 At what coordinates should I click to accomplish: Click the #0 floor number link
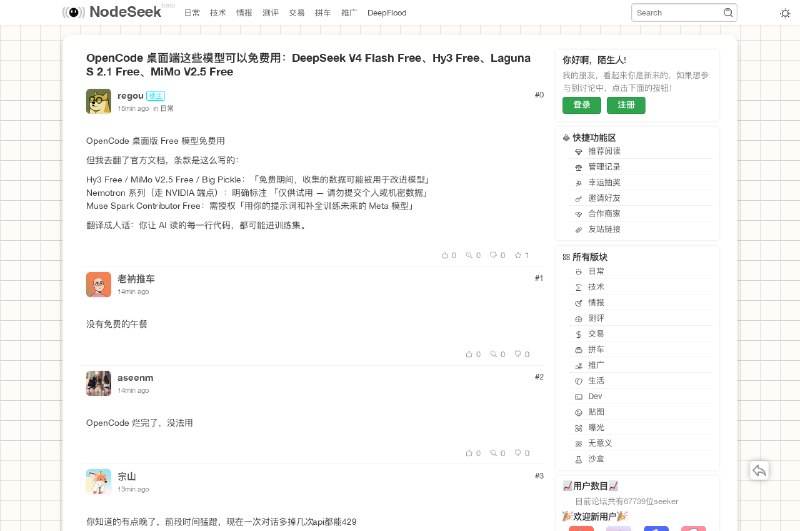539,95
